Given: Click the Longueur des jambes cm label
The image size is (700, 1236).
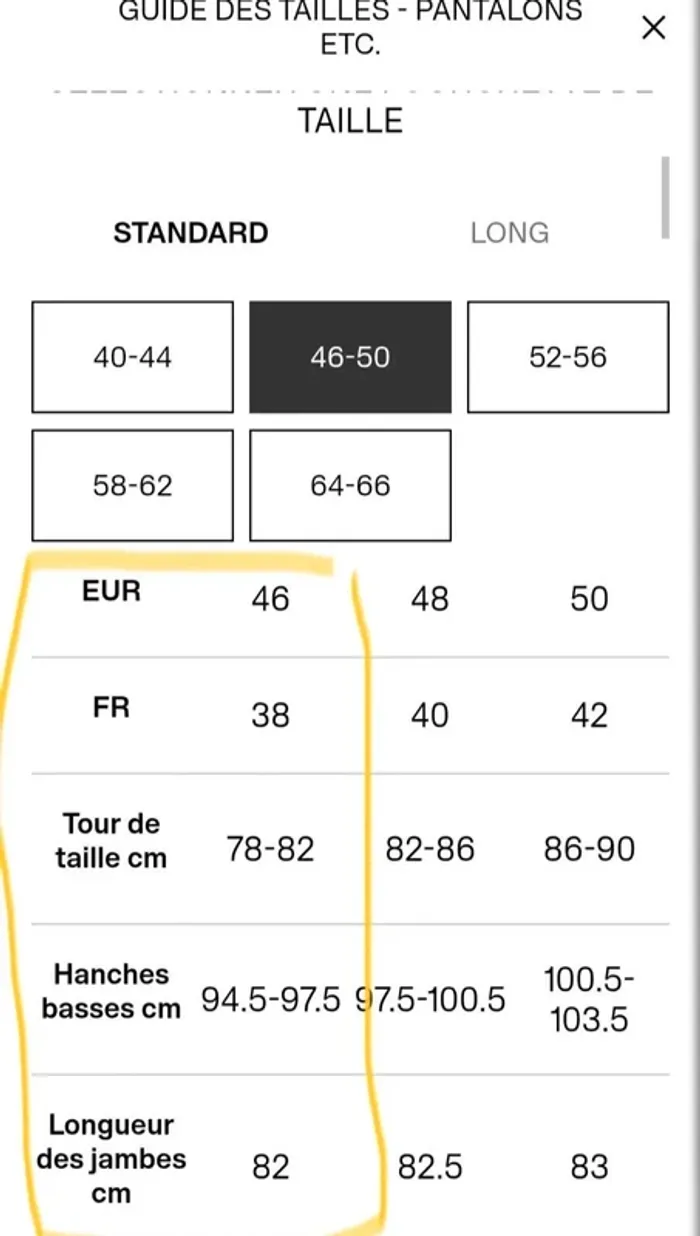Looking at the screenshot, I should click(x=111, y=1159).
